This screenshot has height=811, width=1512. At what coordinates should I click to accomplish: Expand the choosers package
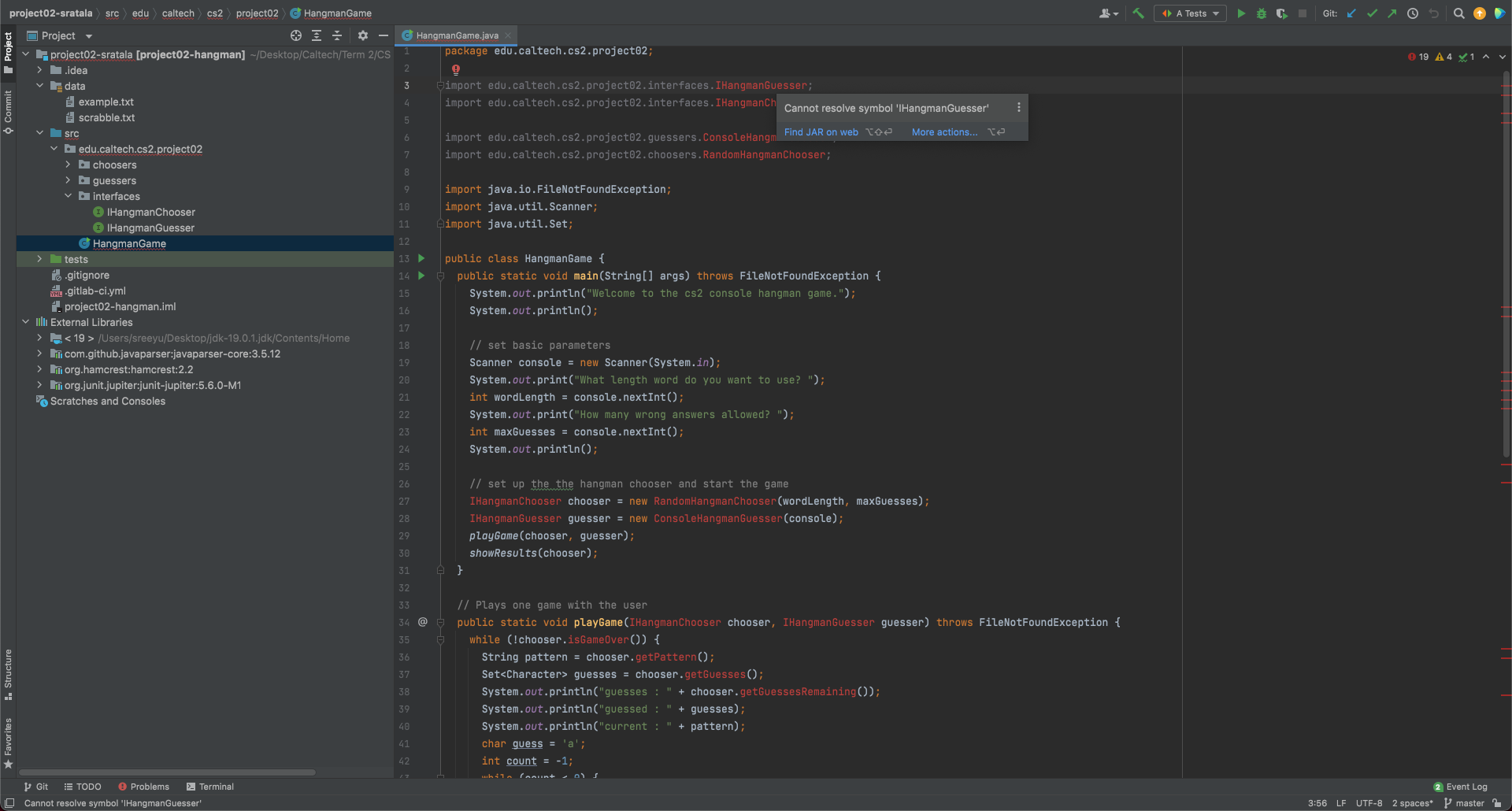point(68,165)
